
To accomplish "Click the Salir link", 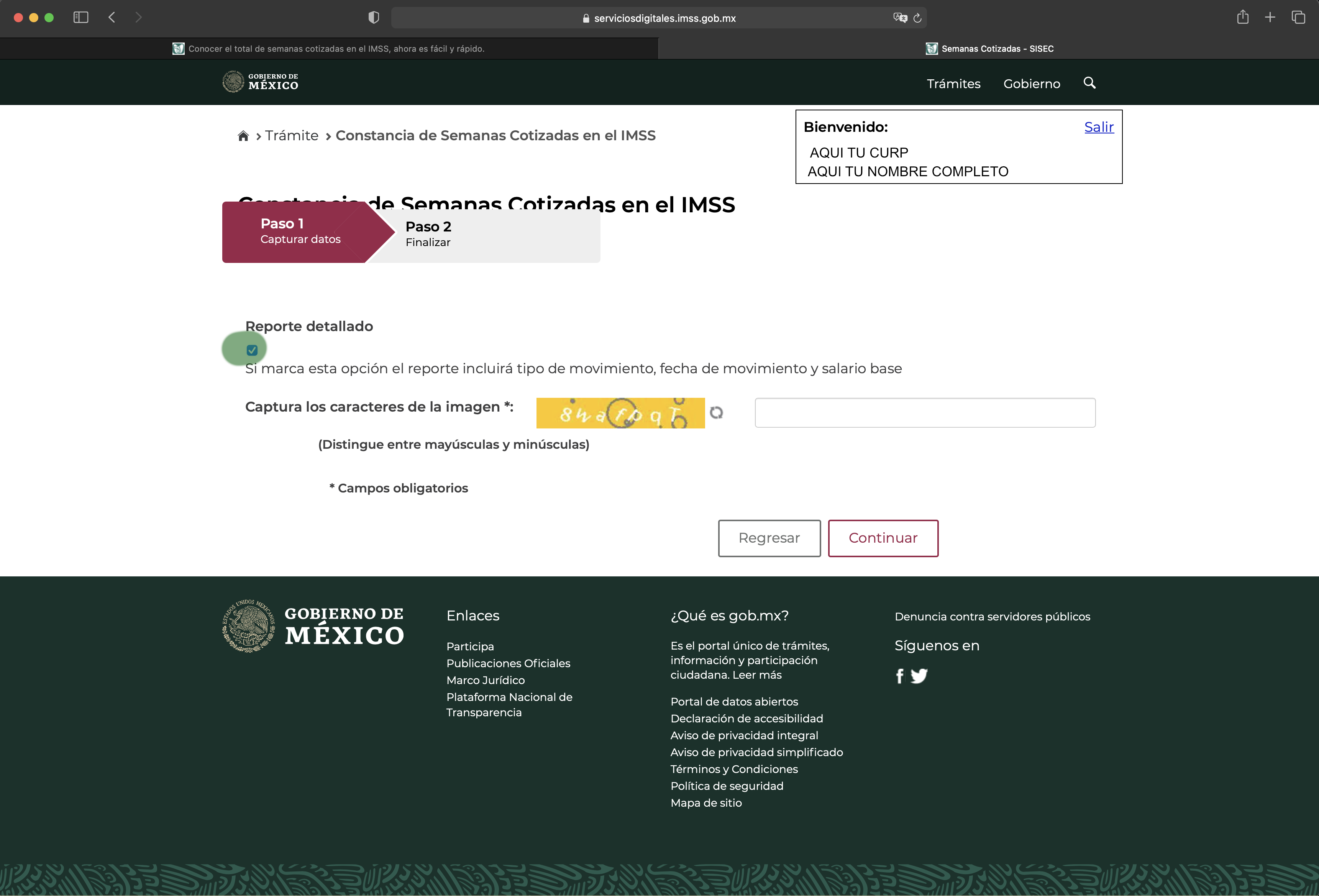I will click(1098, 127).
